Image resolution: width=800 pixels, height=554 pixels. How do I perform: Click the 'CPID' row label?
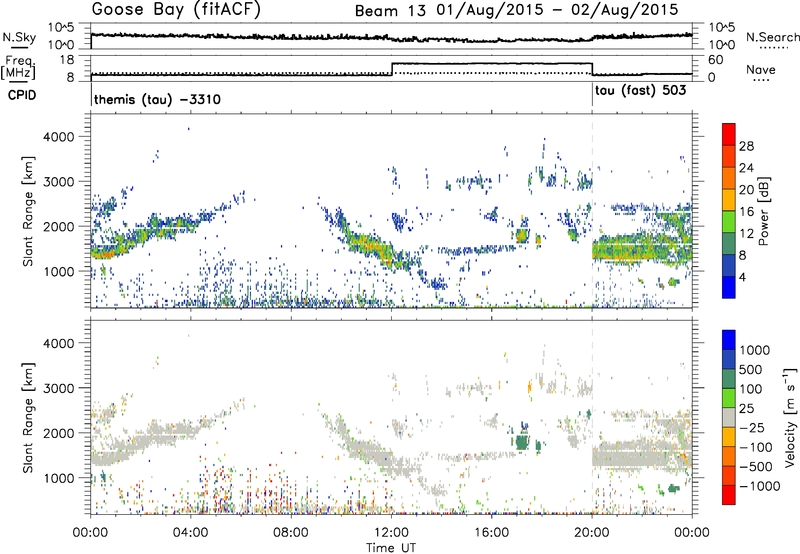pyautogui.click(x=22, y=95)
